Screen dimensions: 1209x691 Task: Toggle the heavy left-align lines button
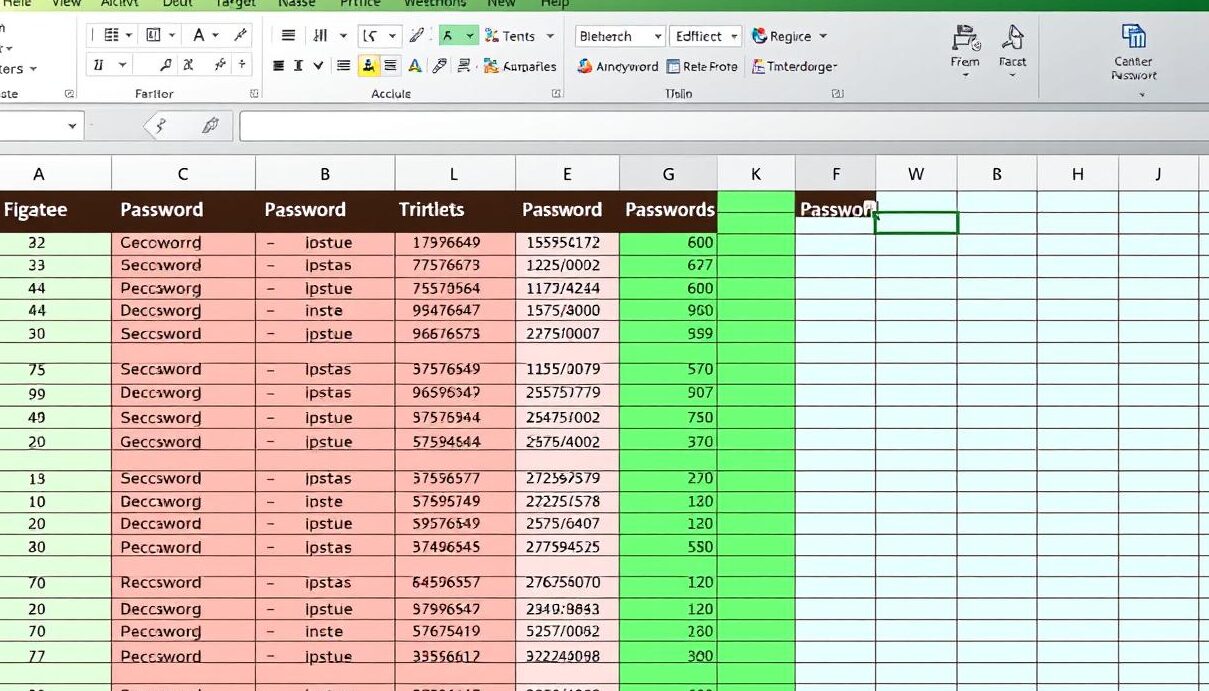click(x=279, y=66)
